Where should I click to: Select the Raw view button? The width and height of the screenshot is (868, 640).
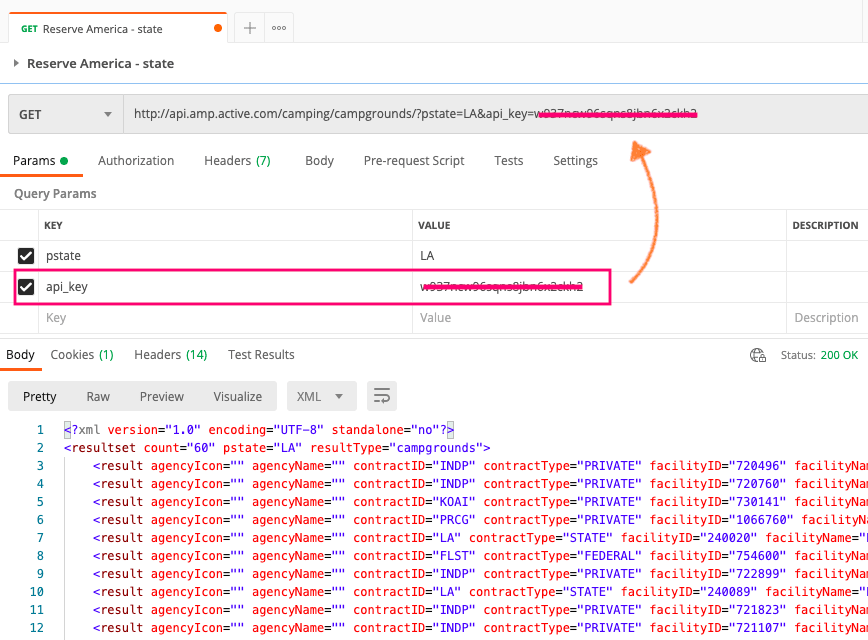click(x=98, y=396)
